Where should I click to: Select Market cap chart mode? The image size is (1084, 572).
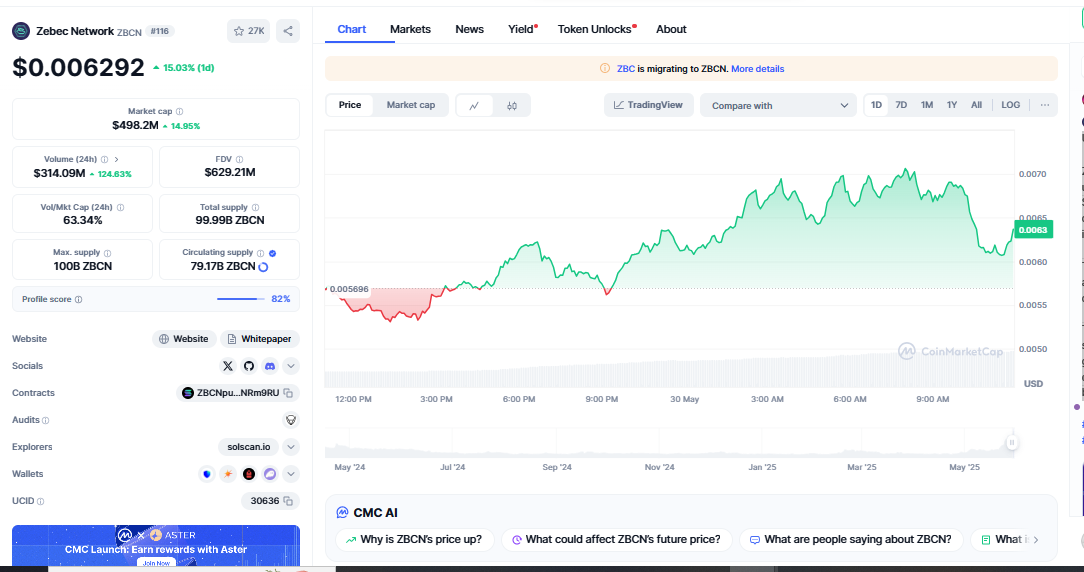(x=411, y=105)
